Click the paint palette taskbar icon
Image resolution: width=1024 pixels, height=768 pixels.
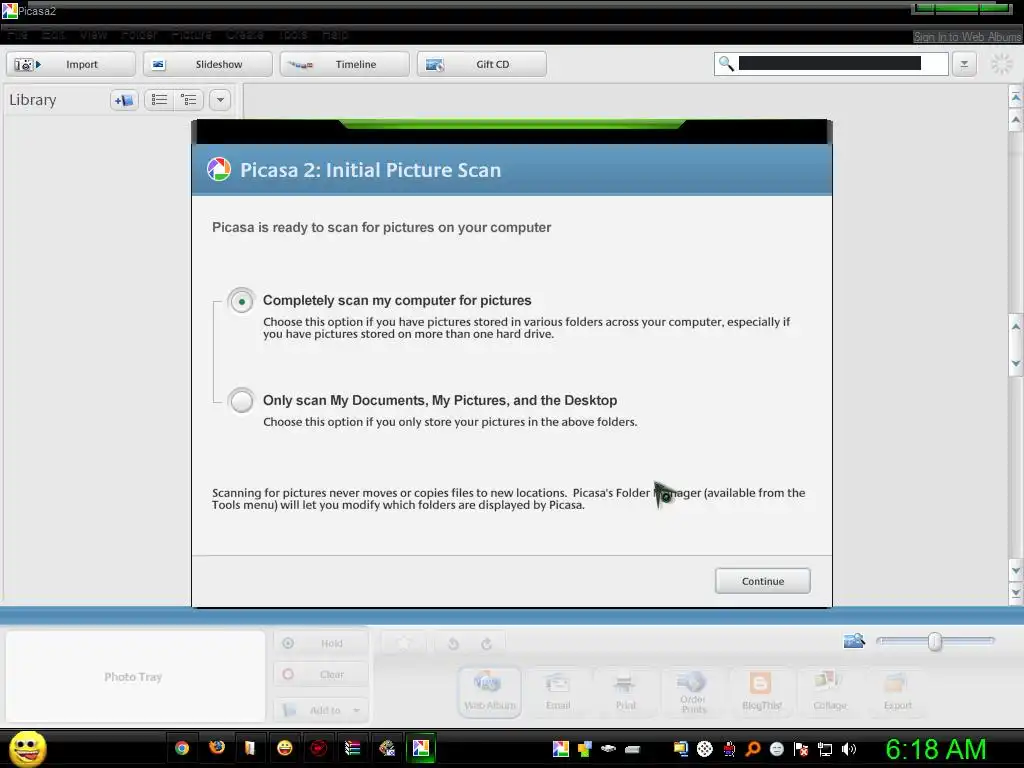point(387,748)
